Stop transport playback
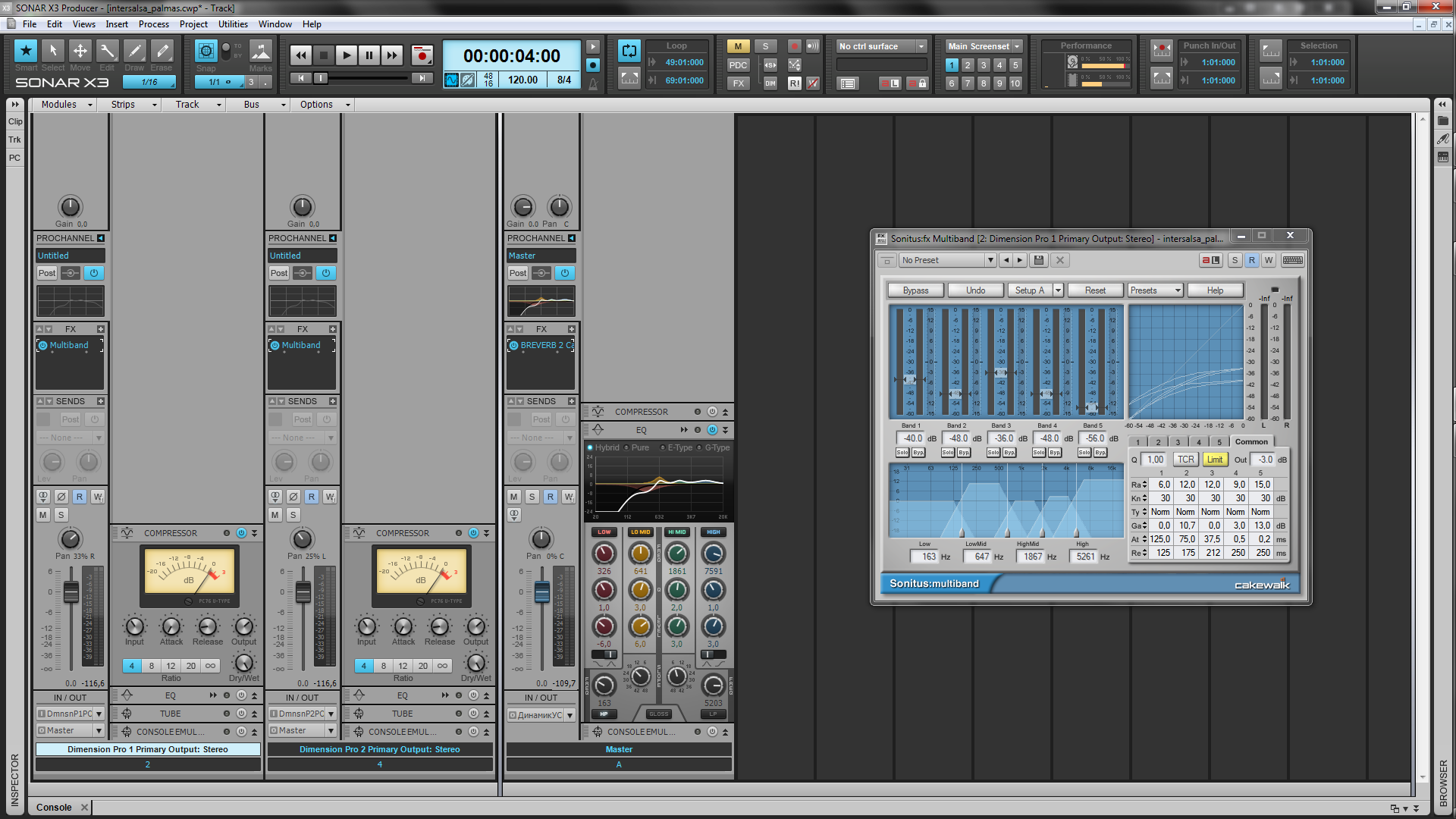This screenshot has height=819, width=1456. (324, 55)
